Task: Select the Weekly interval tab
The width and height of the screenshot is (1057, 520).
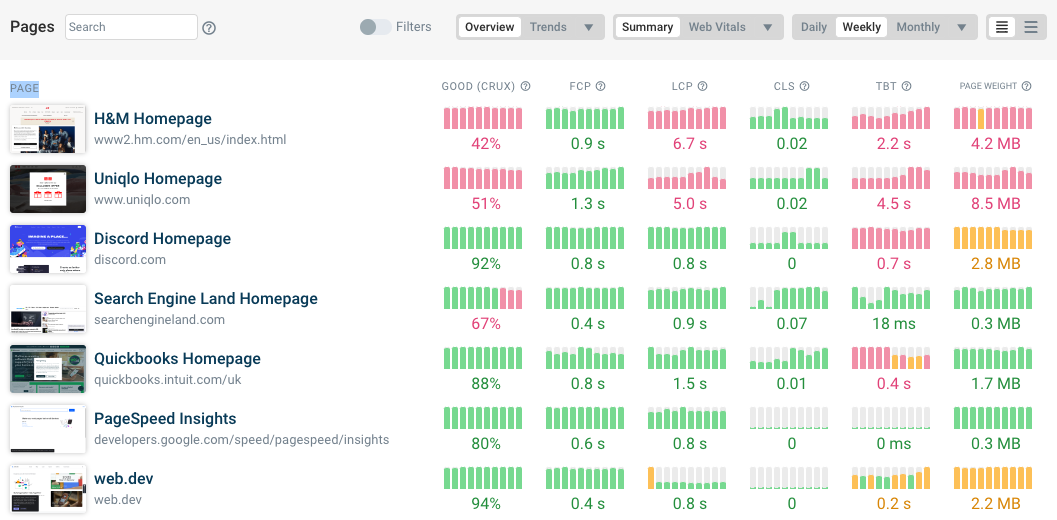Action: [x=862, y=27]
